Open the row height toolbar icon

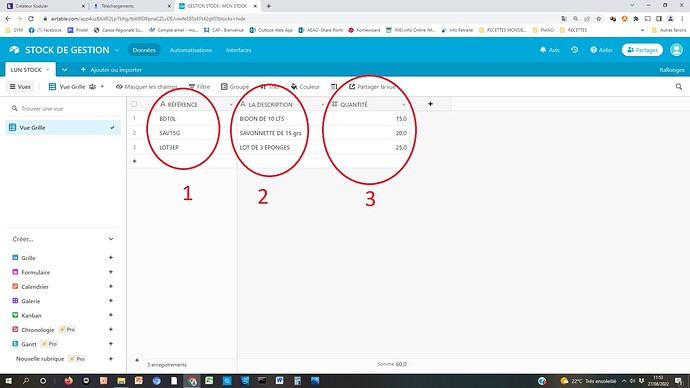point(334,87)
